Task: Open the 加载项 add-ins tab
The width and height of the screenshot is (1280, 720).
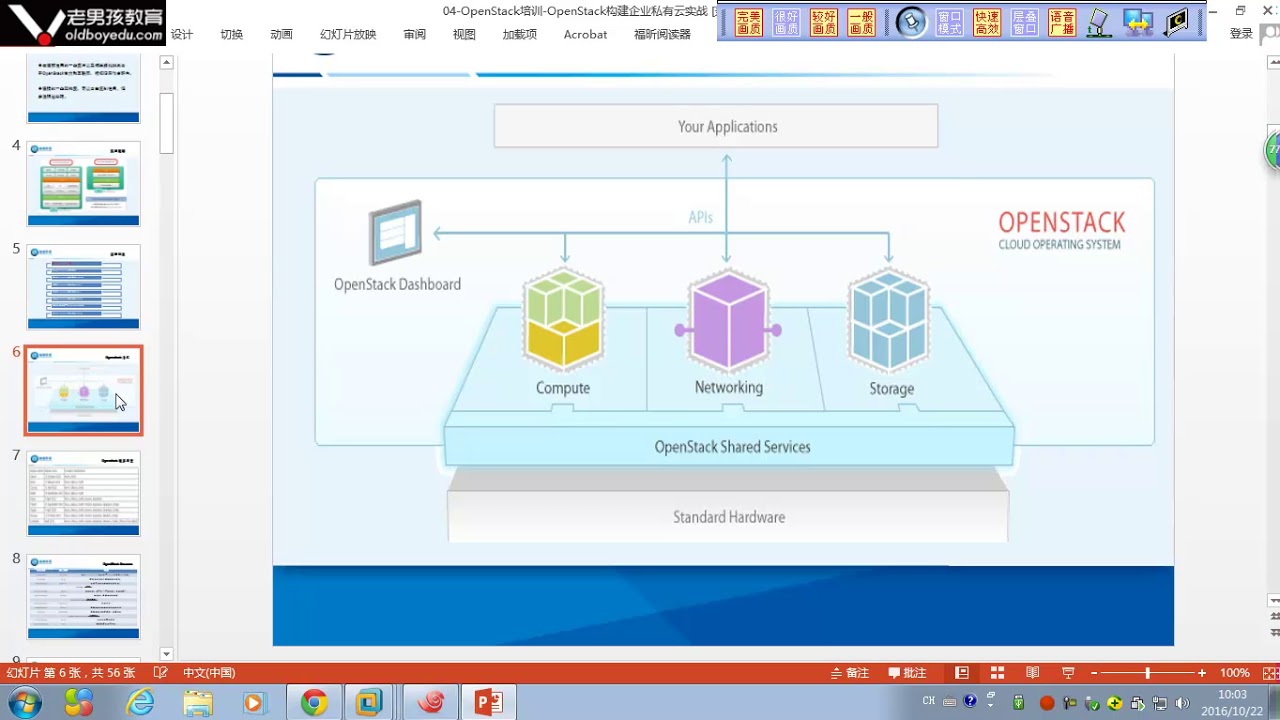Action: [520, 34]
